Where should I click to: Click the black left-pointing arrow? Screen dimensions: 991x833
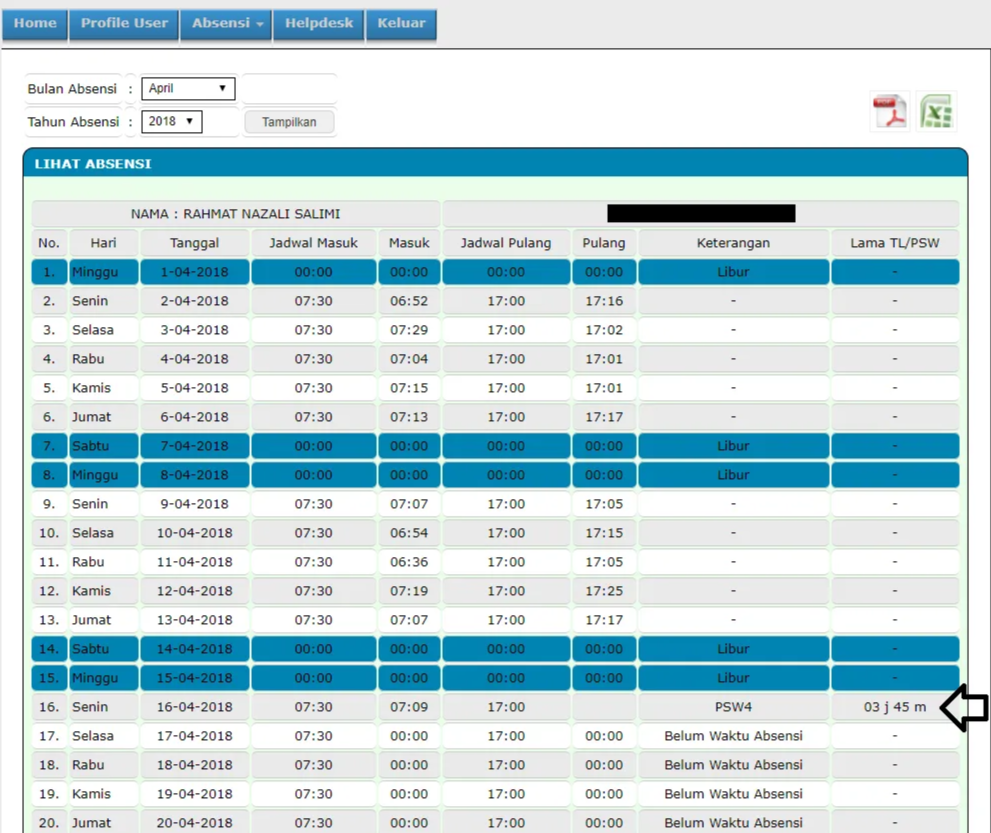tap(964, 707)
